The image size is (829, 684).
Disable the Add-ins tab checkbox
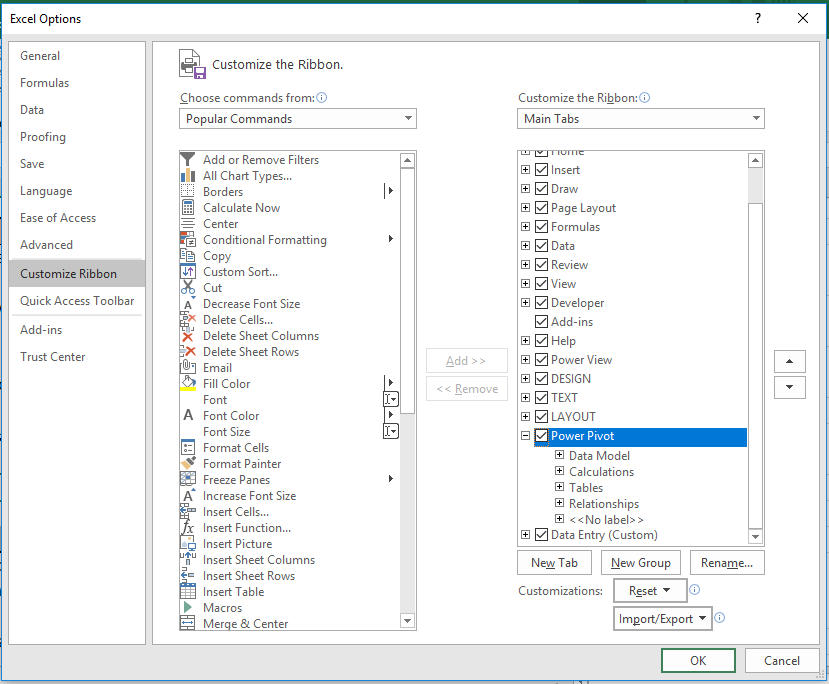click(x=541, y=321)
